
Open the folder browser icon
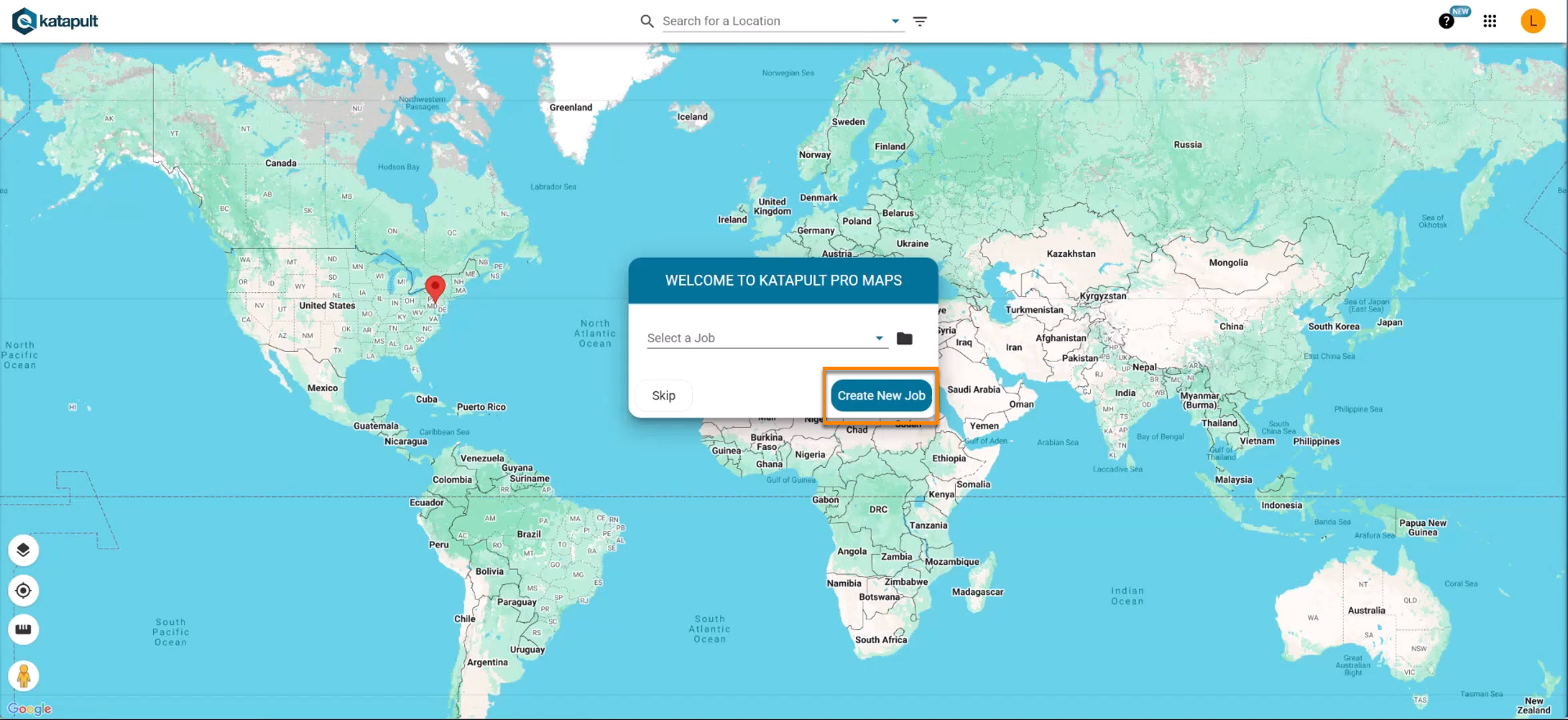(x=904, y=339)
